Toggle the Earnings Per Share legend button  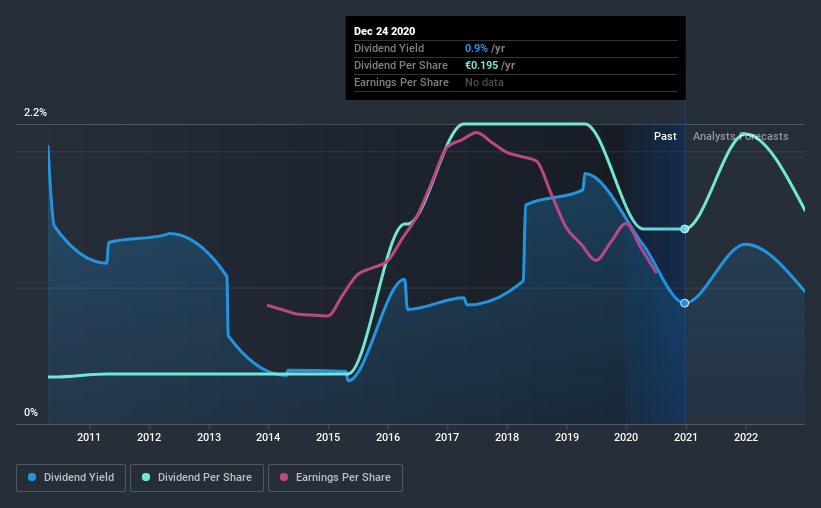click(335, 478)
